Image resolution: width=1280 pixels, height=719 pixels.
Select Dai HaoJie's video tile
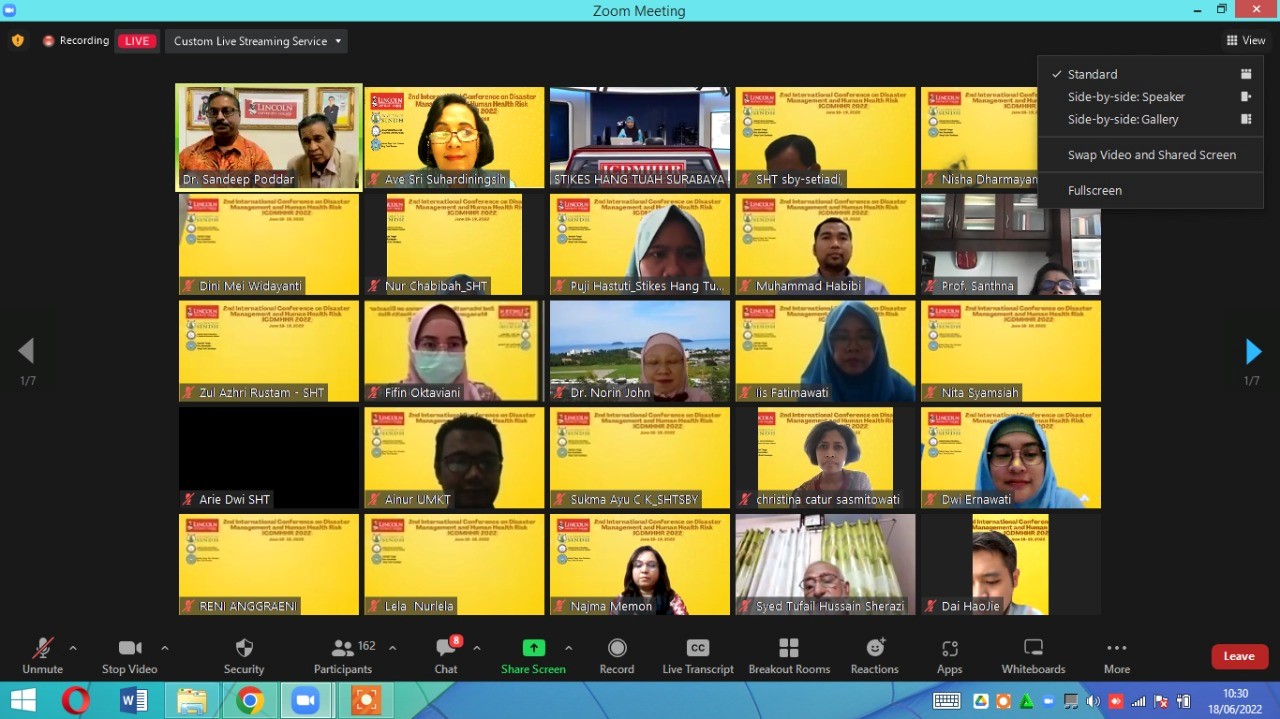1011,564
